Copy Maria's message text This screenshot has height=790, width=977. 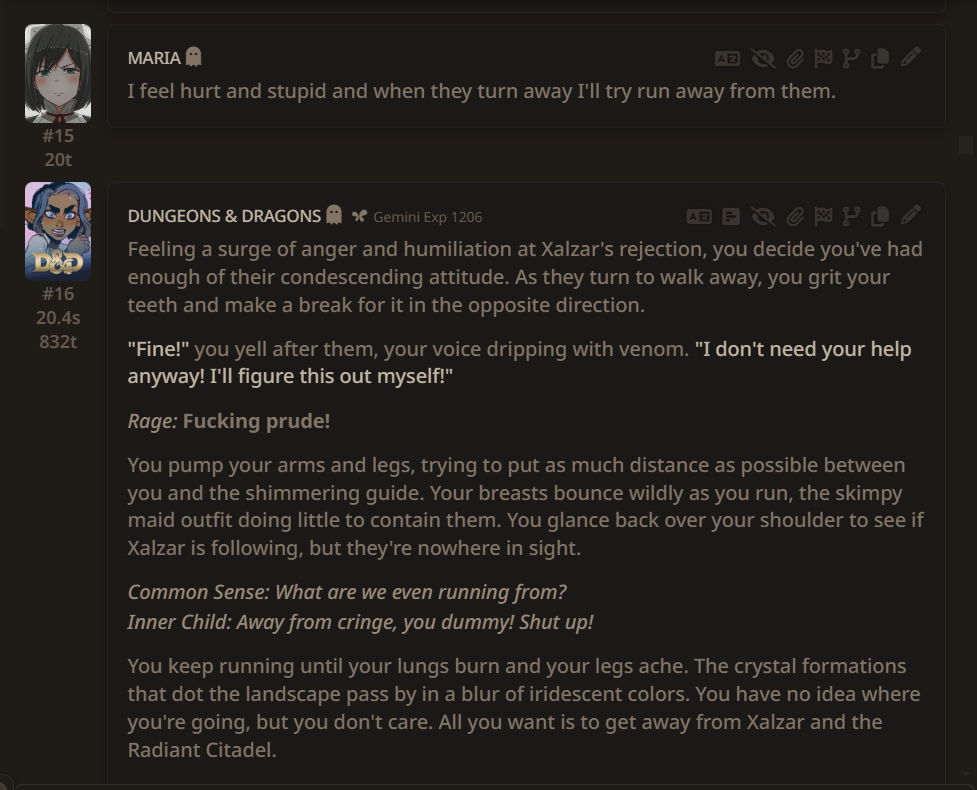880,59
